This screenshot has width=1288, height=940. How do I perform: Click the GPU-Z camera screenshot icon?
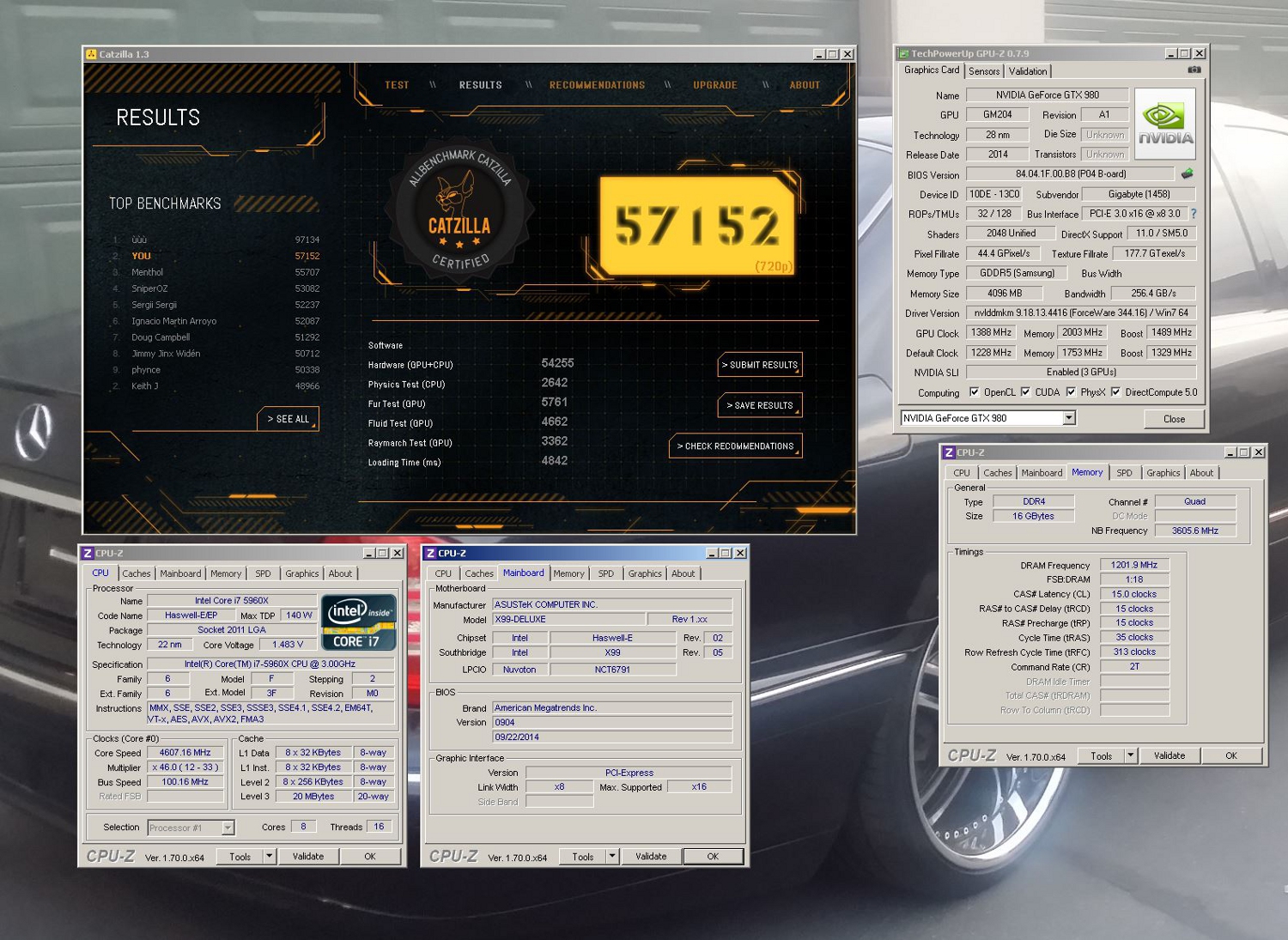[1194, 70]
